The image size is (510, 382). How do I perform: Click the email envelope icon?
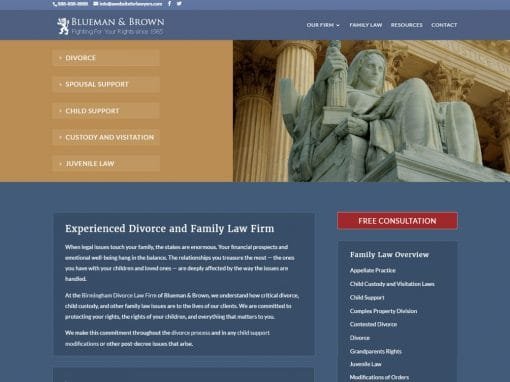click(x=96, y=4)
